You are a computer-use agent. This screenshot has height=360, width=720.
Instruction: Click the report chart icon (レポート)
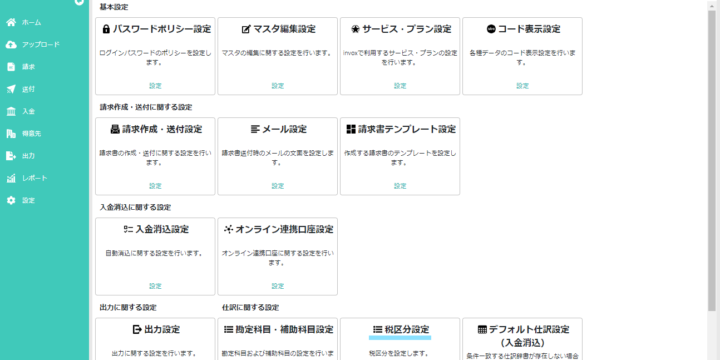pyautogui.click(x=11, y=178)
